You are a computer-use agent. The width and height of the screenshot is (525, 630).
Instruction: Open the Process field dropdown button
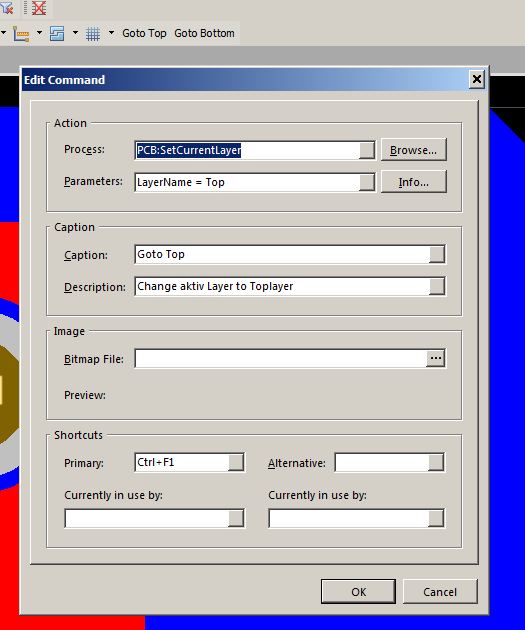[x=366, y=150]
